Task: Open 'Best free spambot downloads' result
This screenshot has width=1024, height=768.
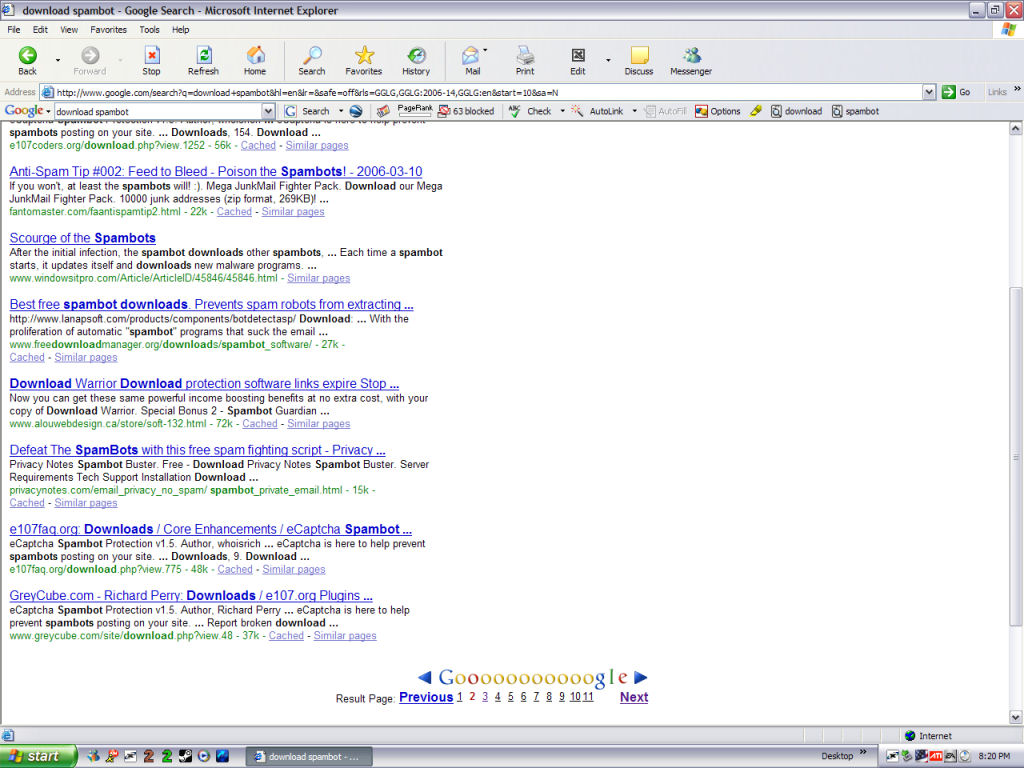Action: (211, 304)
